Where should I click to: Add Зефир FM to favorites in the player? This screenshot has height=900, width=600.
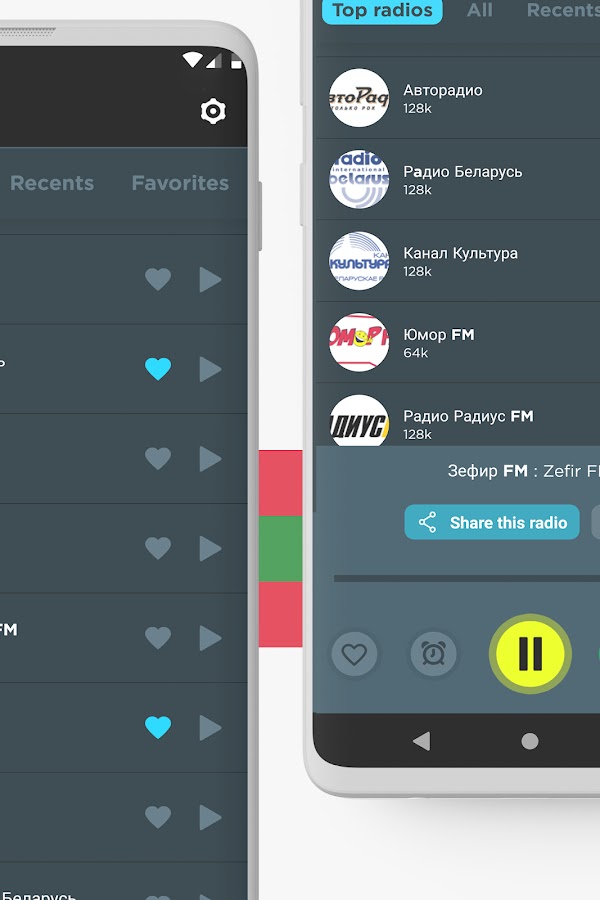(x=354, y=653)
